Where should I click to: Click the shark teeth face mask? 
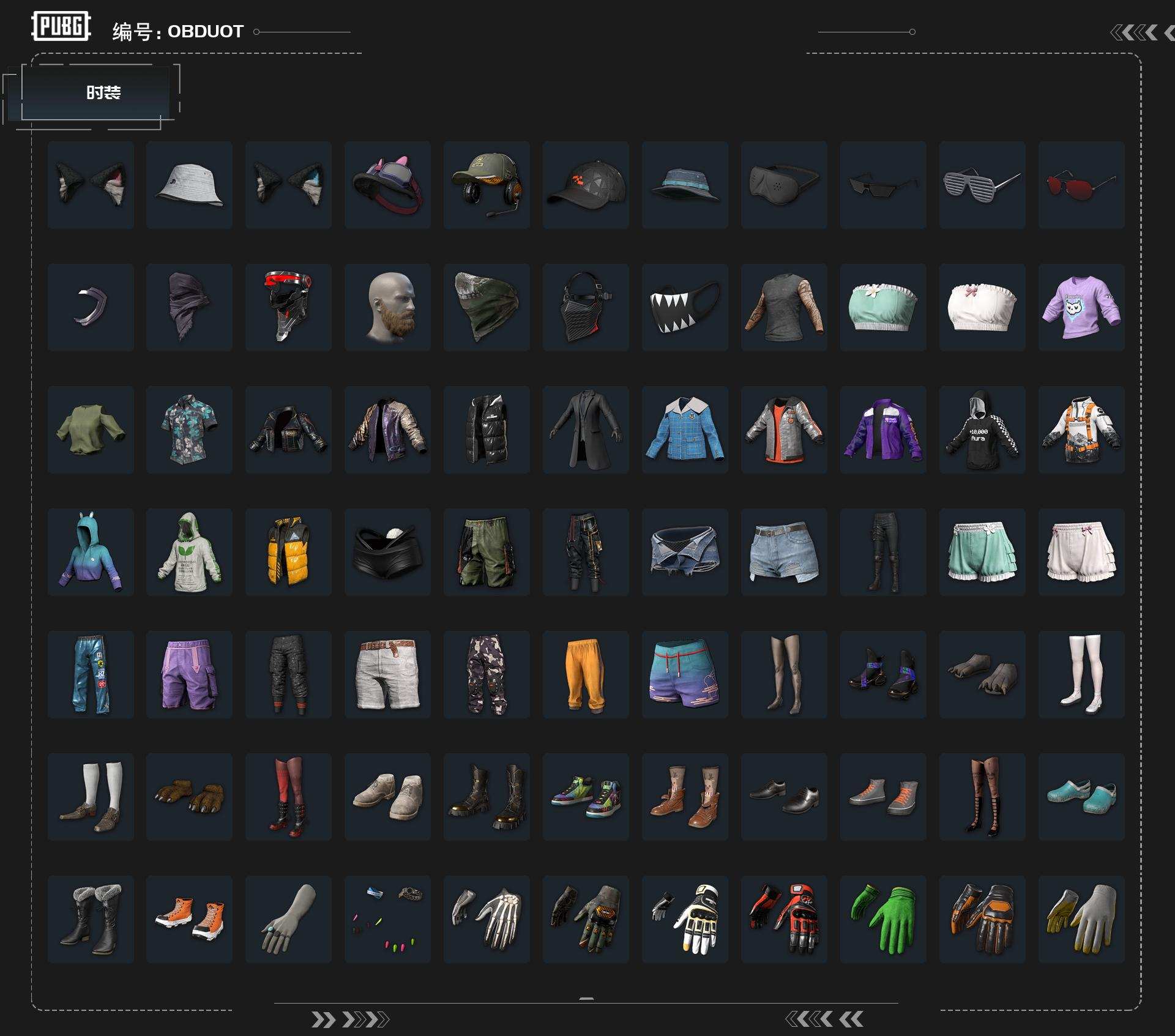(x=685, y=307)
